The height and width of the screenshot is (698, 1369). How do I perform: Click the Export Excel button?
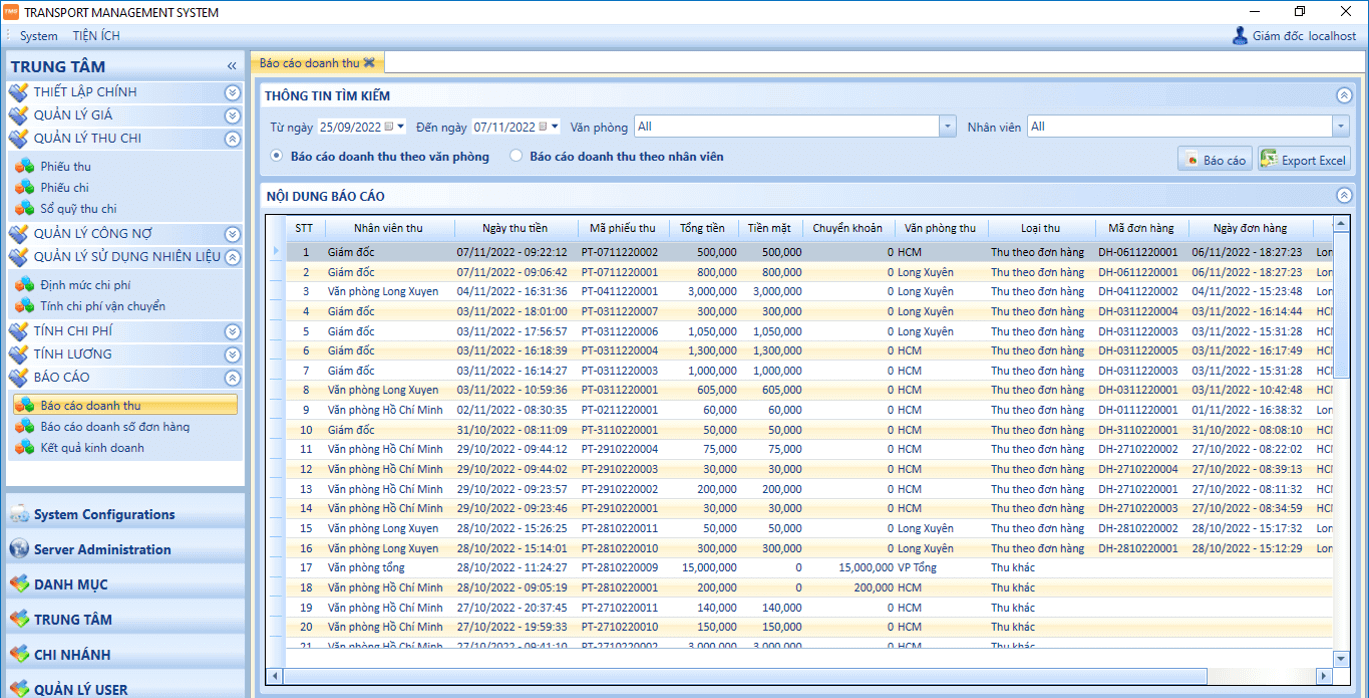click(x=1304, y=160)
